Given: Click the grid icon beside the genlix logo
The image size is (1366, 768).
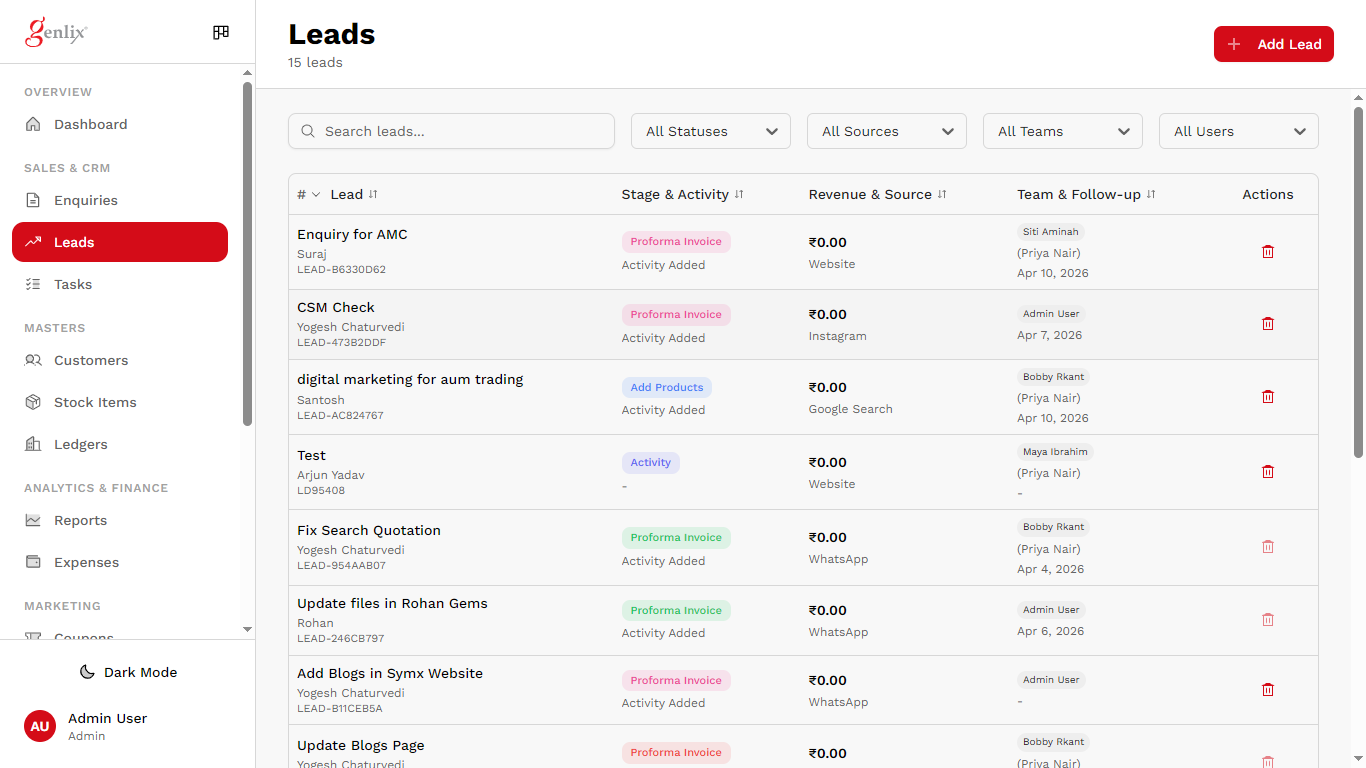Looking at the screenshot, I should point(220,32).
